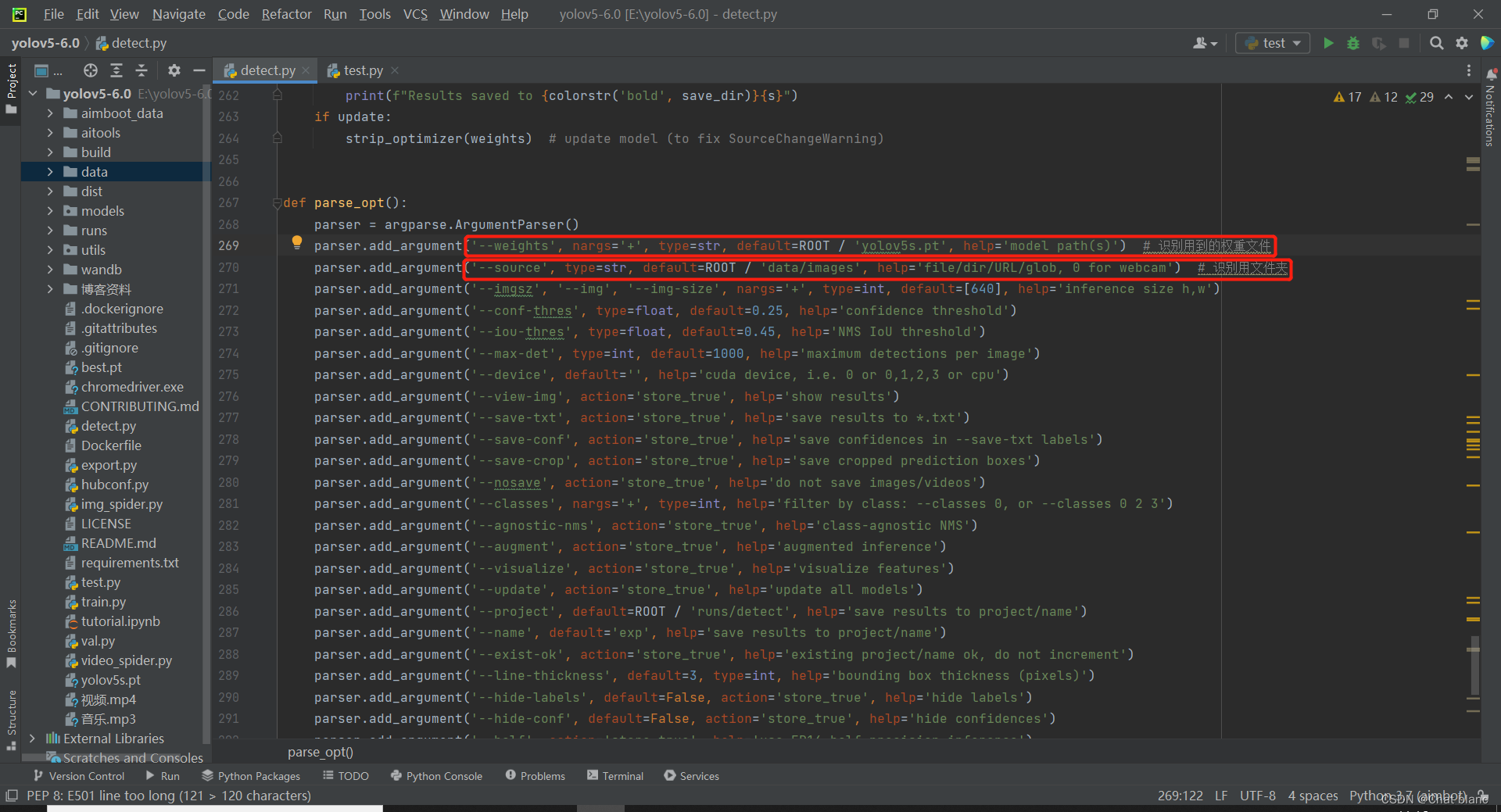Open the Run tool window

click(163, 776)
